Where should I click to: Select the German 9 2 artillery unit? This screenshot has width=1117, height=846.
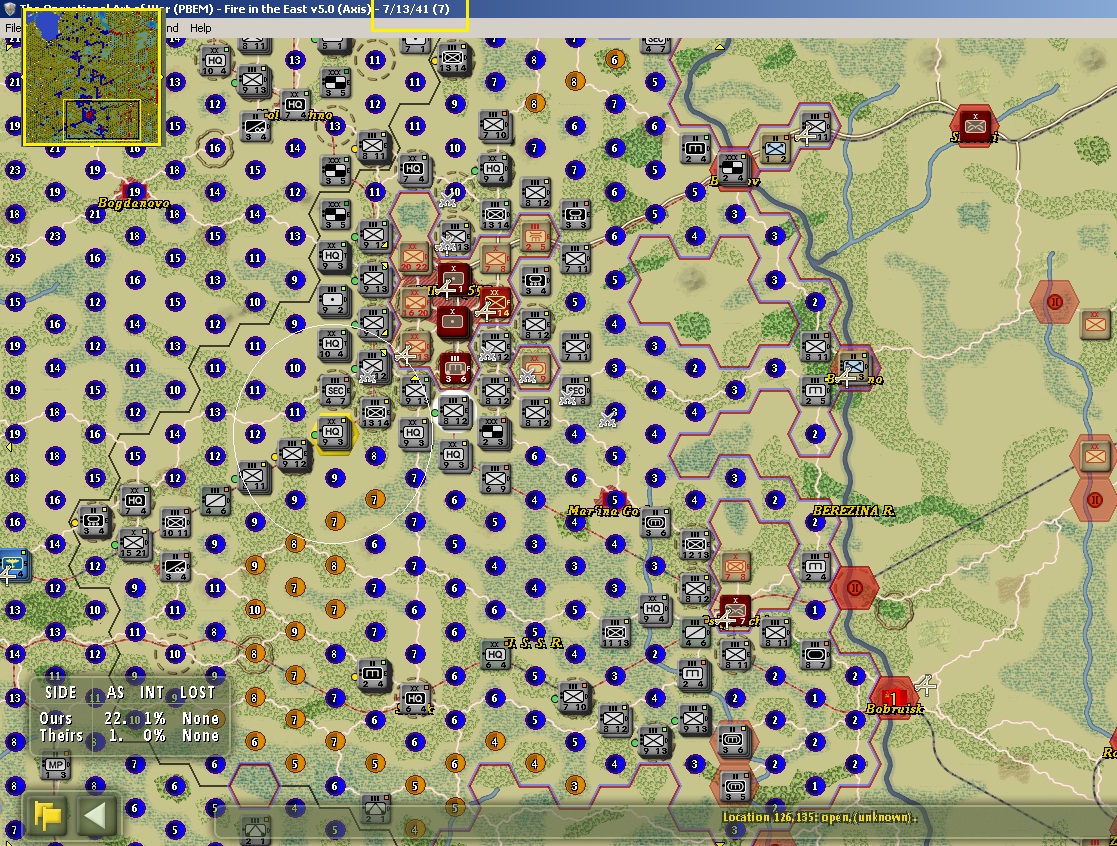pos(333,302)
